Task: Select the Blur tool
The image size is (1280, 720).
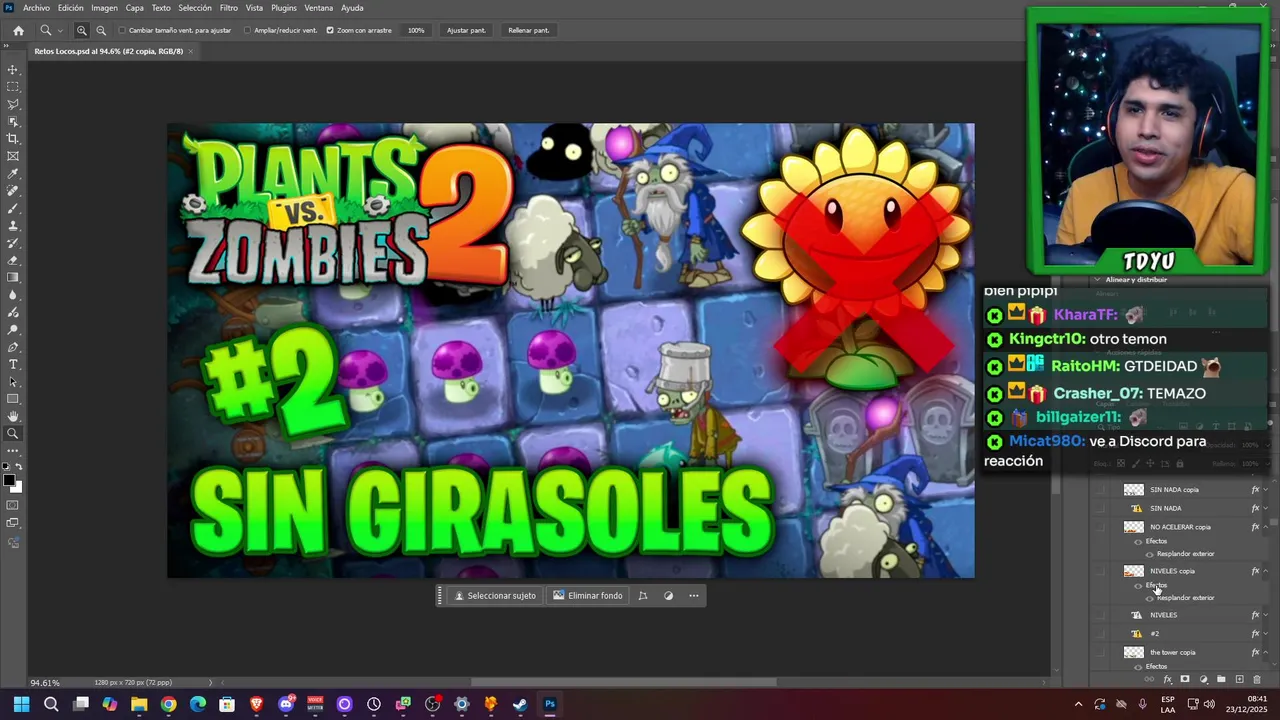Action: coord(13,295)
